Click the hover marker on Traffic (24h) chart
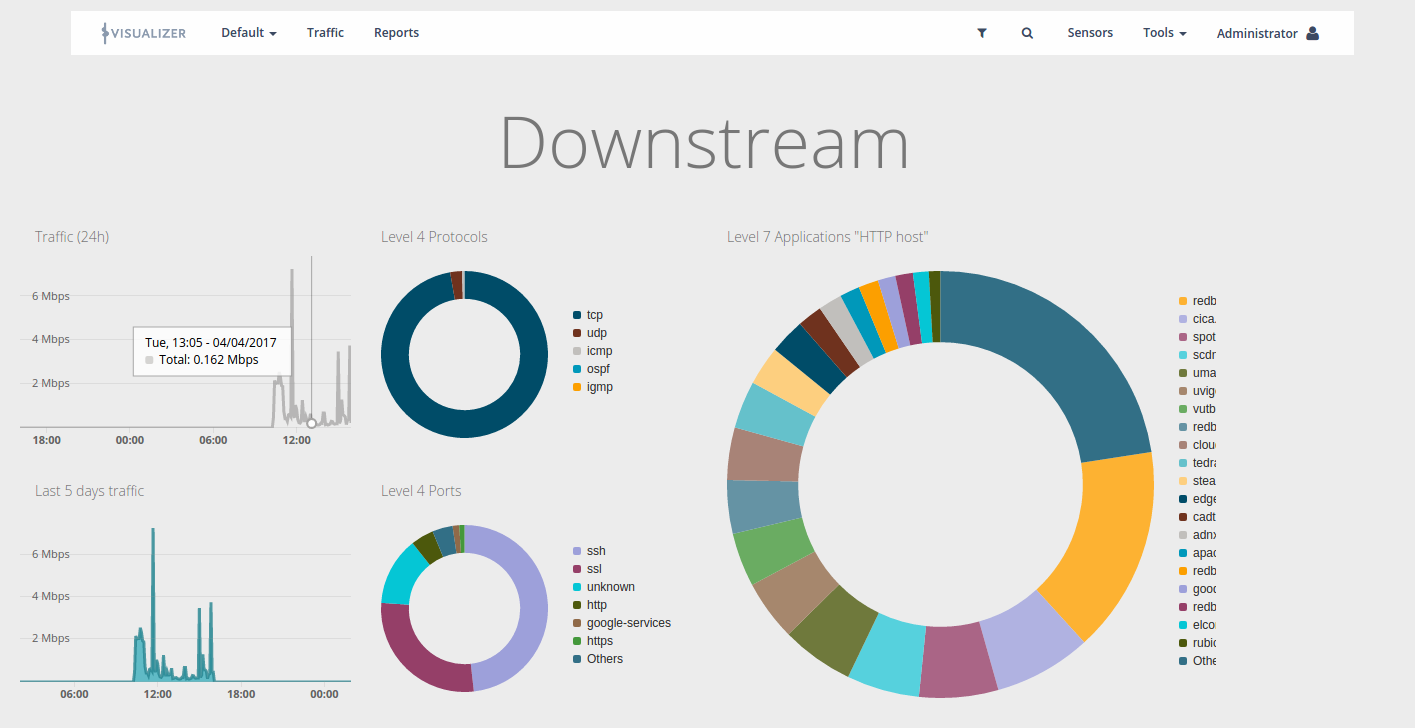 click(x=311, y=423)
